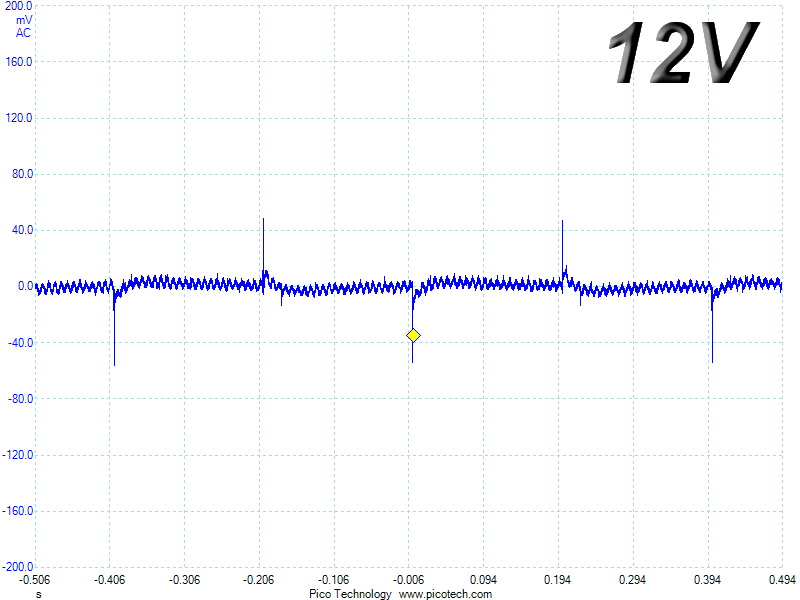Click the -0.006 time axis label

409,580
